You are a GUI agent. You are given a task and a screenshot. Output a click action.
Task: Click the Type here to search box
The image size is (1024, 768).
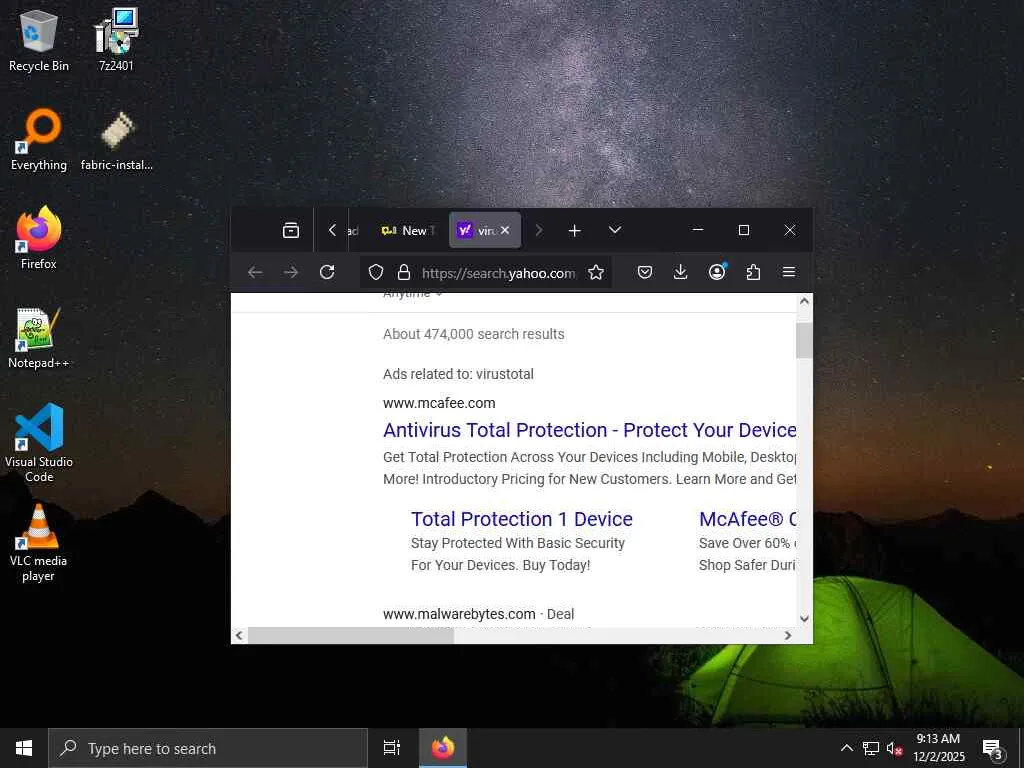[208, 748]
